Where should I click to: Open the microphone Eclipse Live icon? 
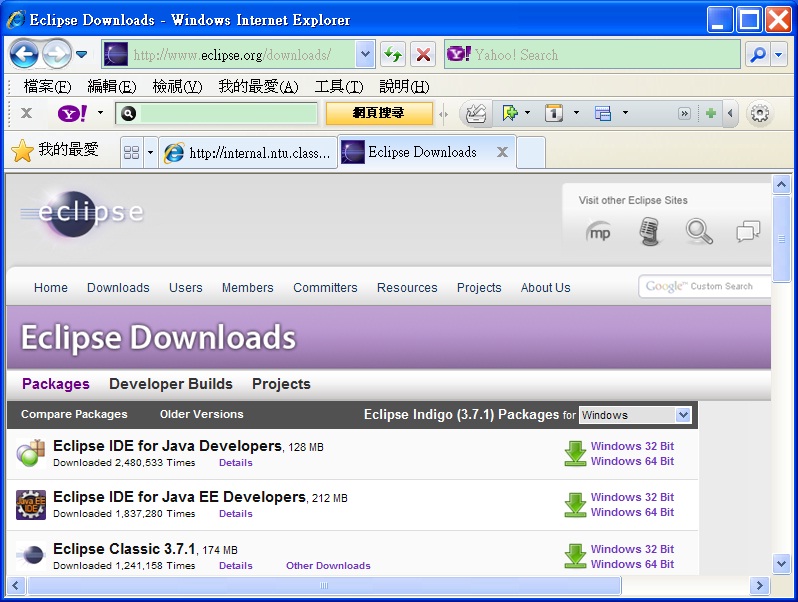(x=649, y=232)
